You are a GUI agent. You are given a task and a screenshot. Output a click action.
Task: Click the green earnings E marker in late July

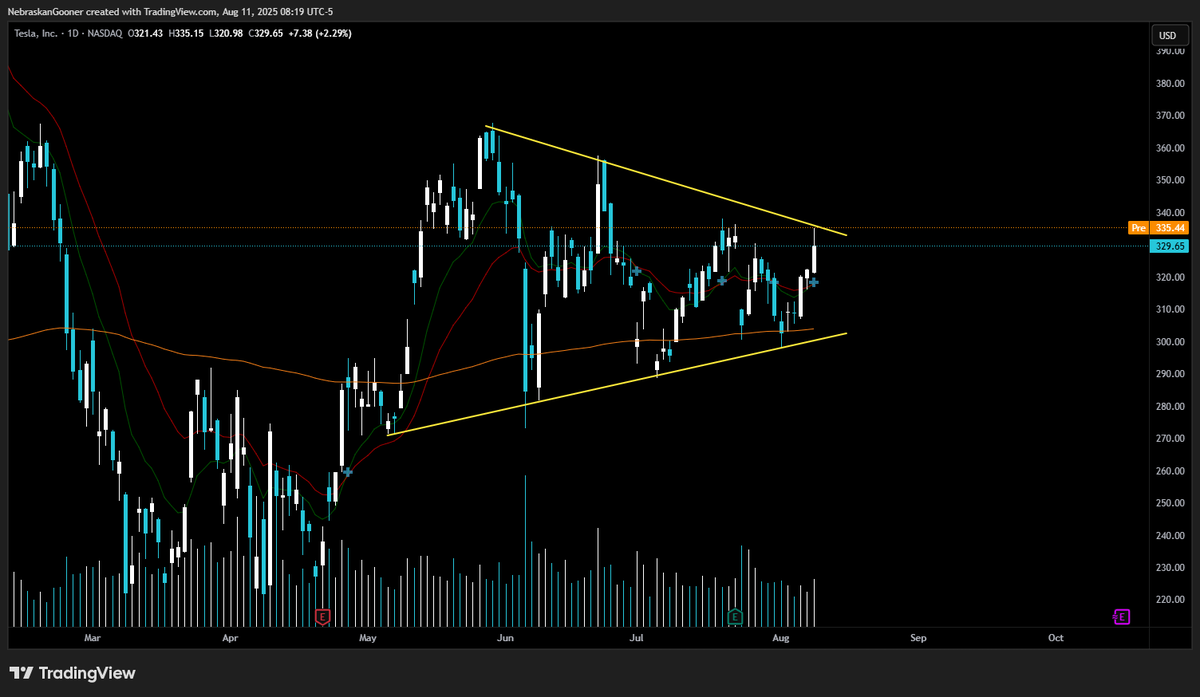tap(735, 617)
